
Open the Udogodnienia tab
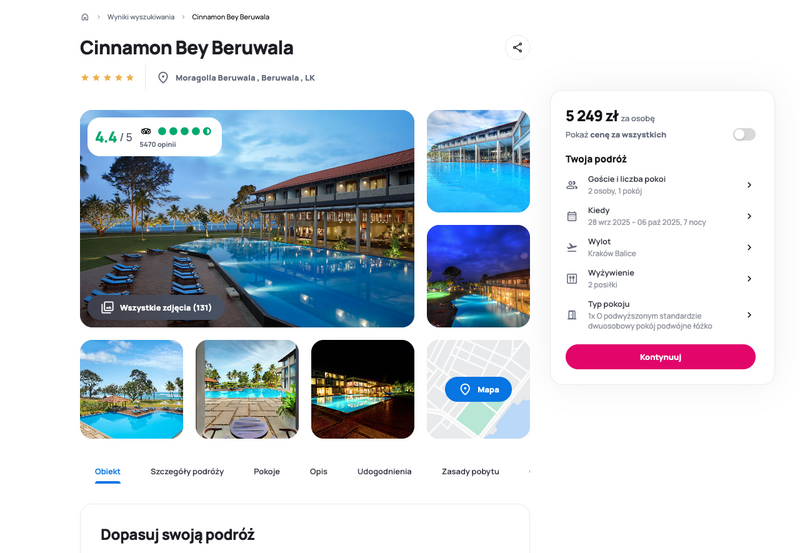[384, 471]
